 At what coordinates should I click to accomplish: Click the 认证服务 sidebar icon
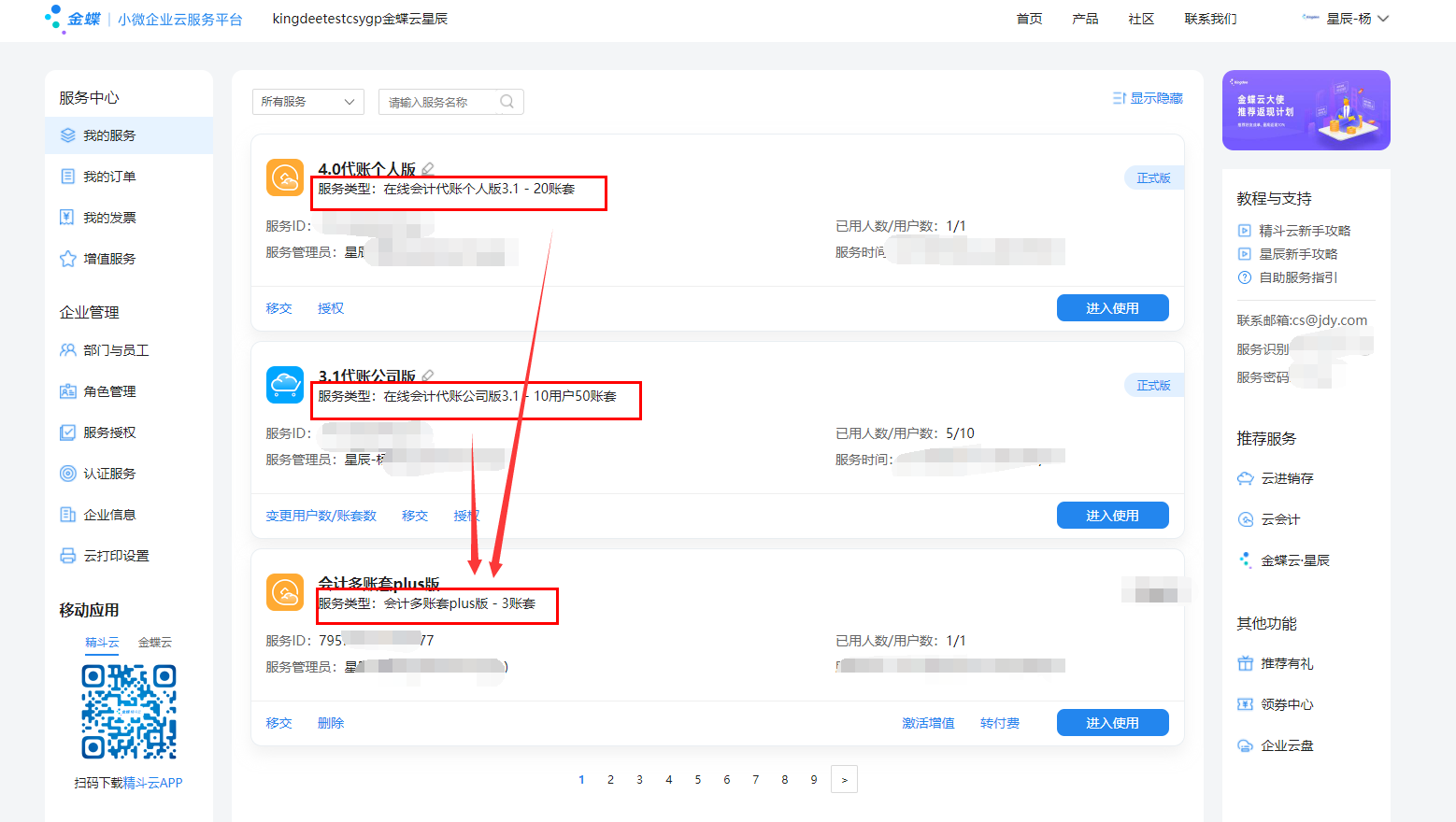click(x=67, y=474)
